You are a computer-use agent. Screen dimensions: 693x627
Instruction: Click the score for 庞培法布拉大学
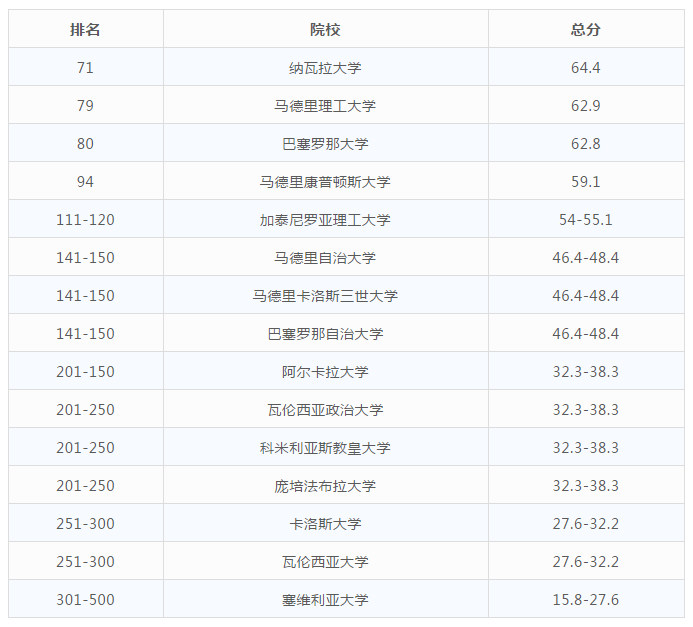click(586, 486)
